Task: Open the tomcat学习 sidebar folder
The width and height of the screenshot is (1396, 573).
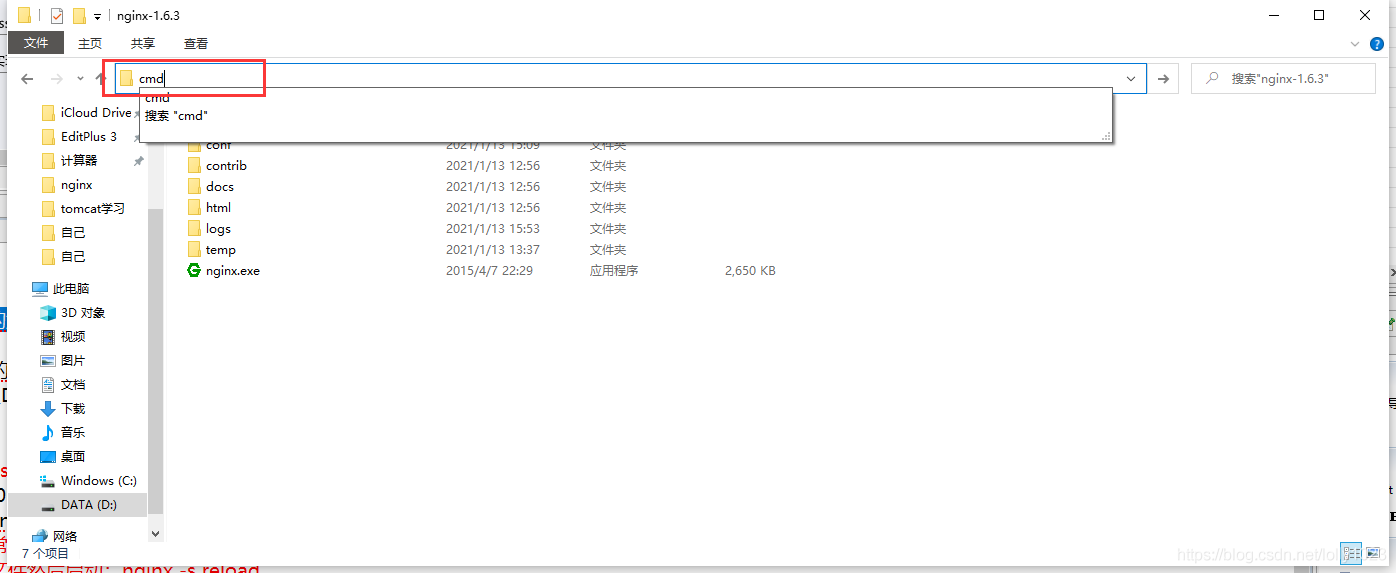Action: [x=84, y=208]
